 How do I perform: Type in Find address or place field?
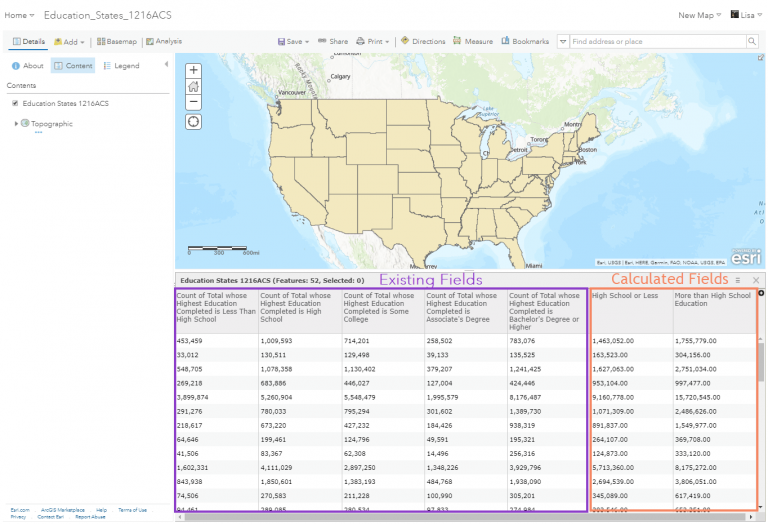657,42
